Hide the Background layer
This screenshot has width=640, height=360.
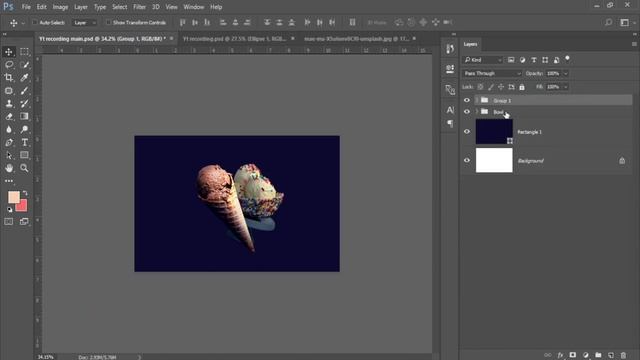coord(467,160)
